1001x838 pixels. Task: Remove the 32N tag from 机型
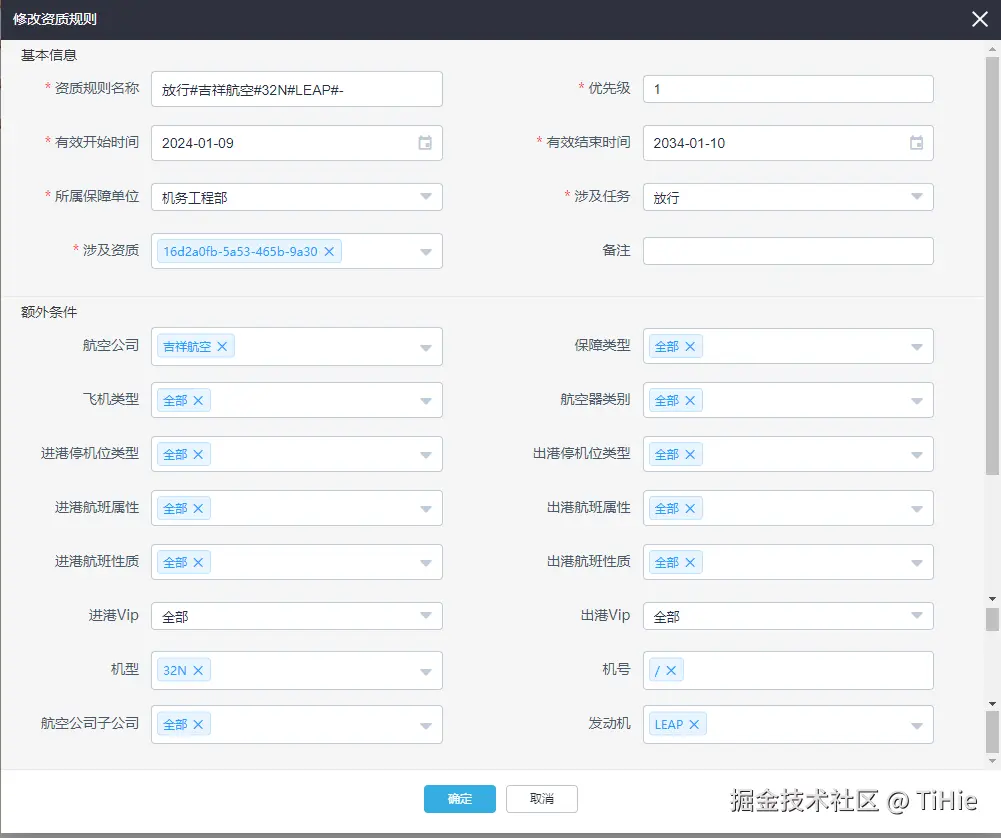point(199,670)
